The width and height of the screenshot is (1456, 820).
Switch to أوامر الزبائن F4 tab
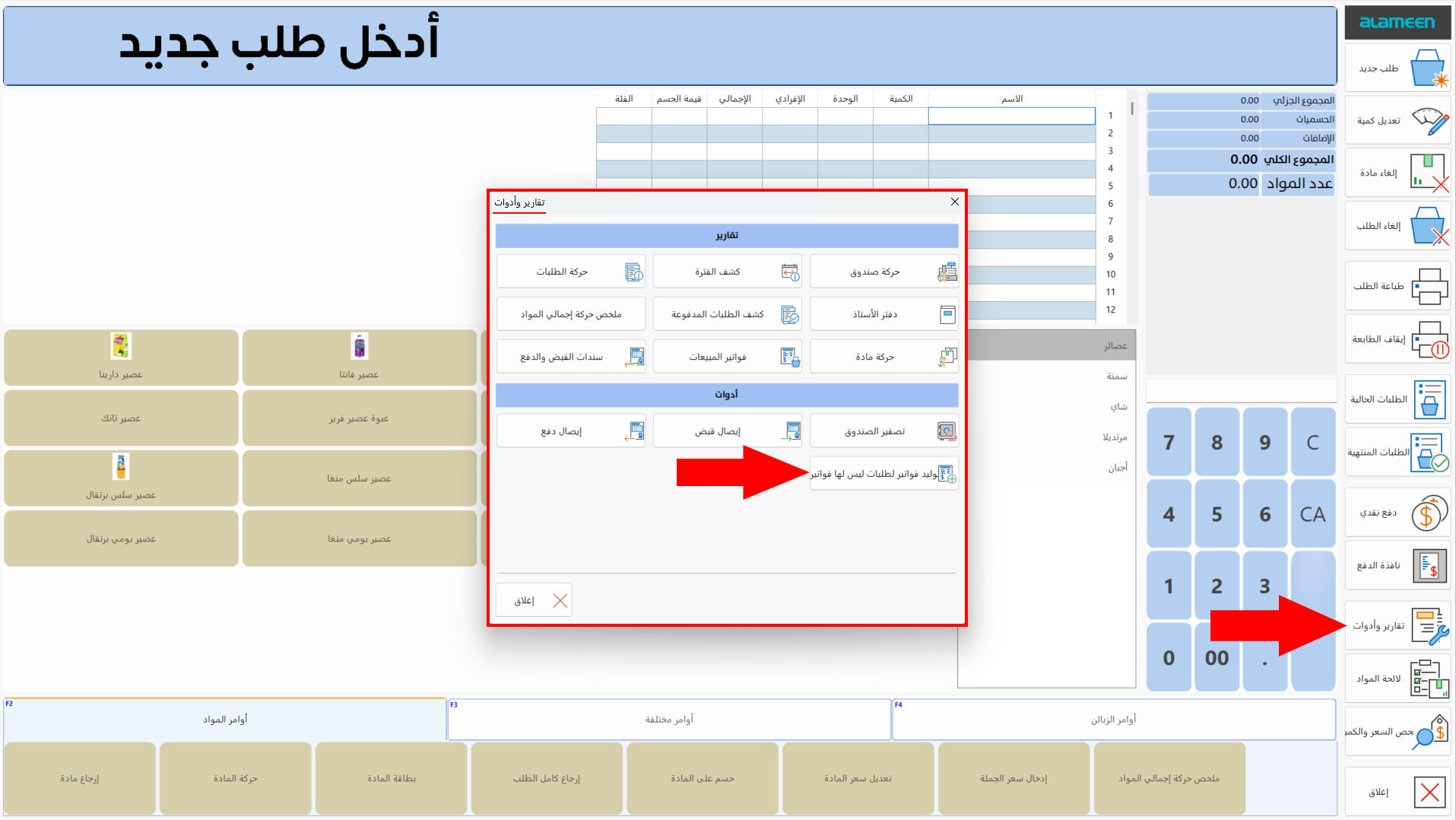click(x=1114, y=719)
